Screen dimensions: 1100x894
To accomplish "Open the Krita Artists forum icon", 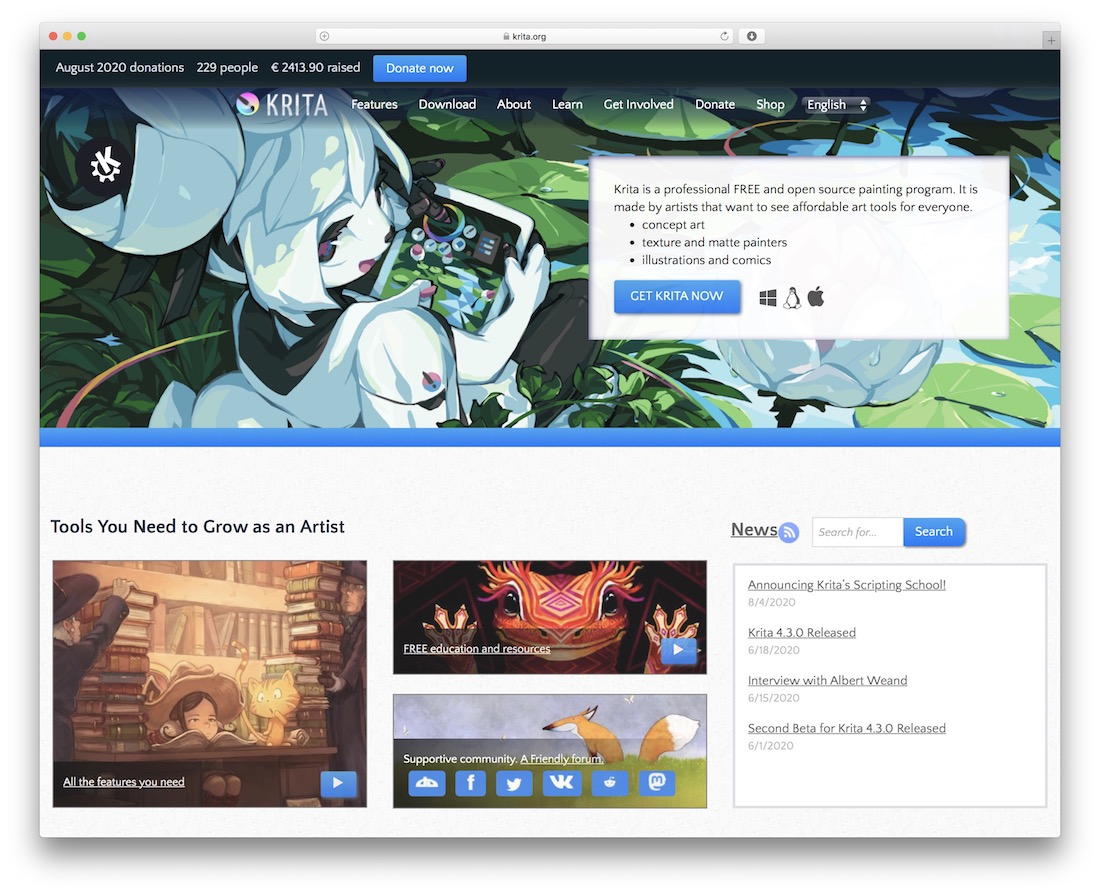I will click(x=427, y=782).
